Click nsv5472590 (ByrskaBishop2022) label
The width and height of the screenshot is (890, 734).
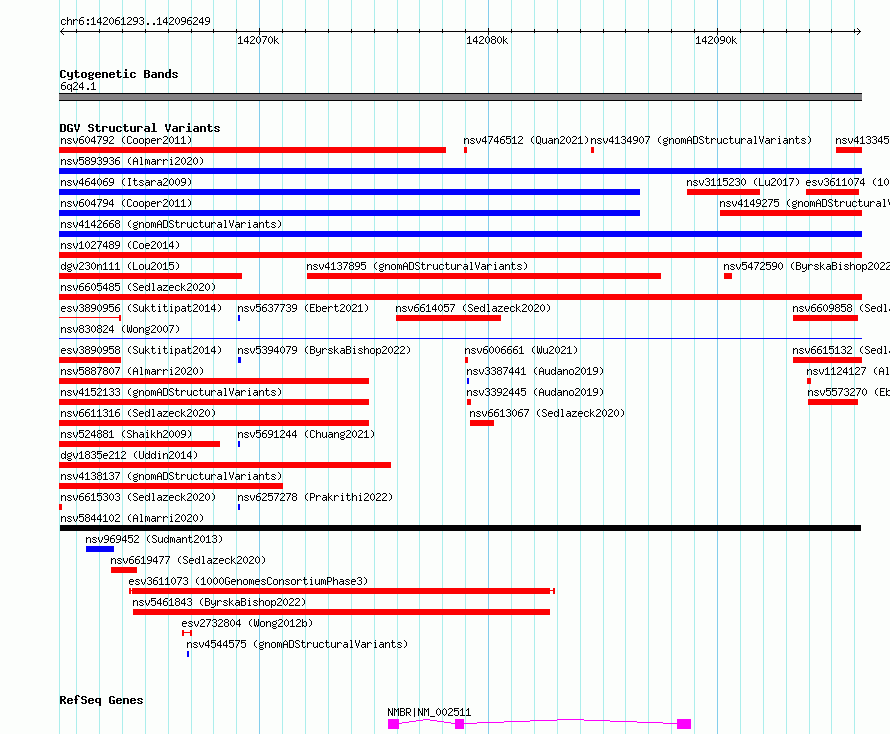point(807,266)
